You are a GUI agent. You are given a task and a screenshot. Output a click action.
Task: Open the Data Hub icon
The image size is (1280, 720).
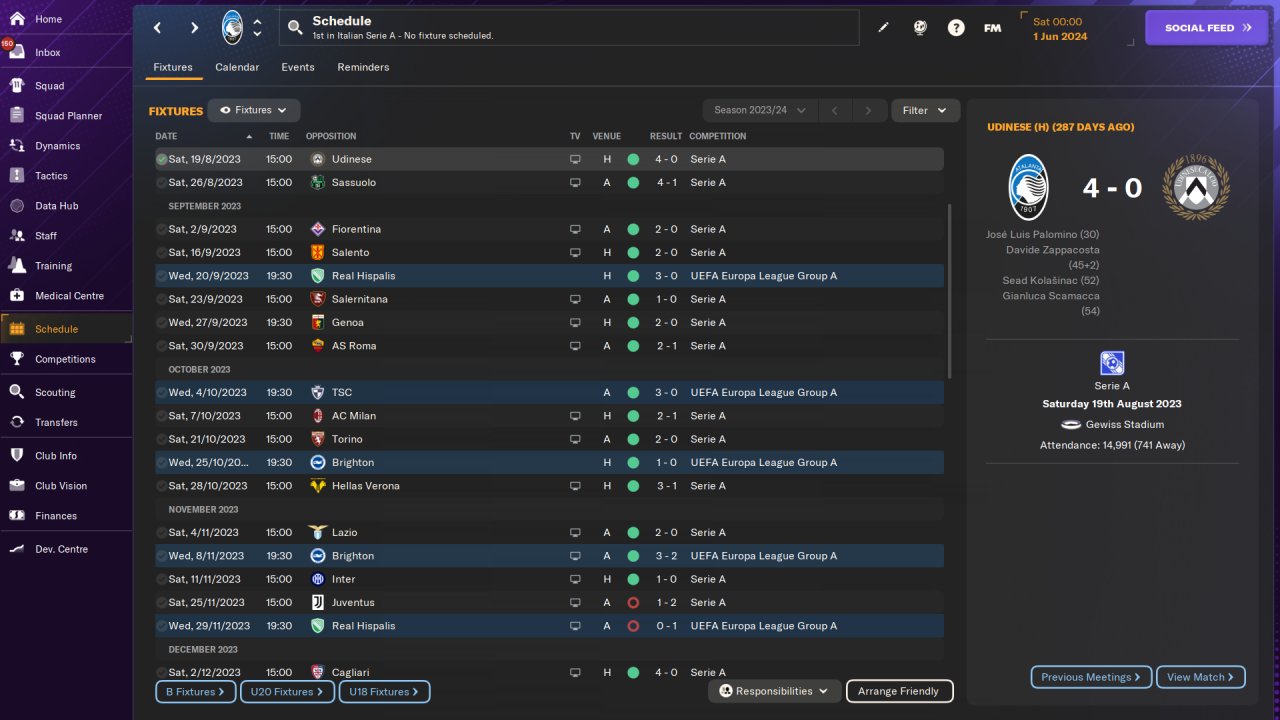(x=17, y=206)
